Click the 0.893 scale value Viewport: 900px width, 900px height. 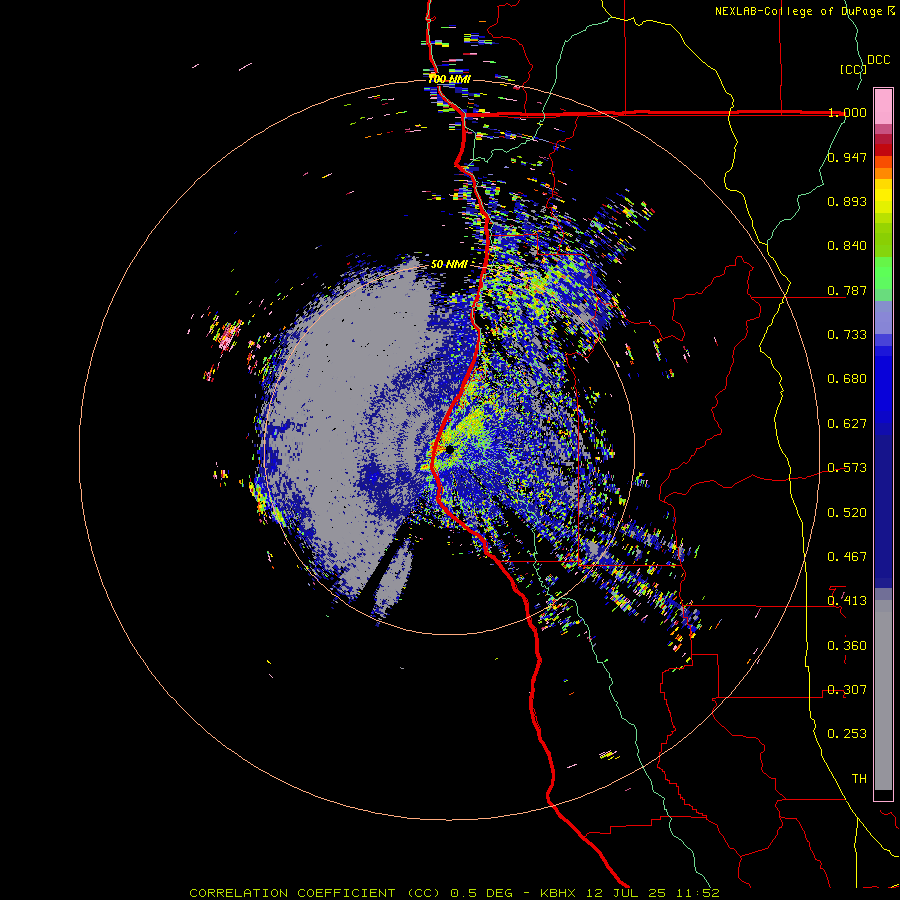point(847,201)
